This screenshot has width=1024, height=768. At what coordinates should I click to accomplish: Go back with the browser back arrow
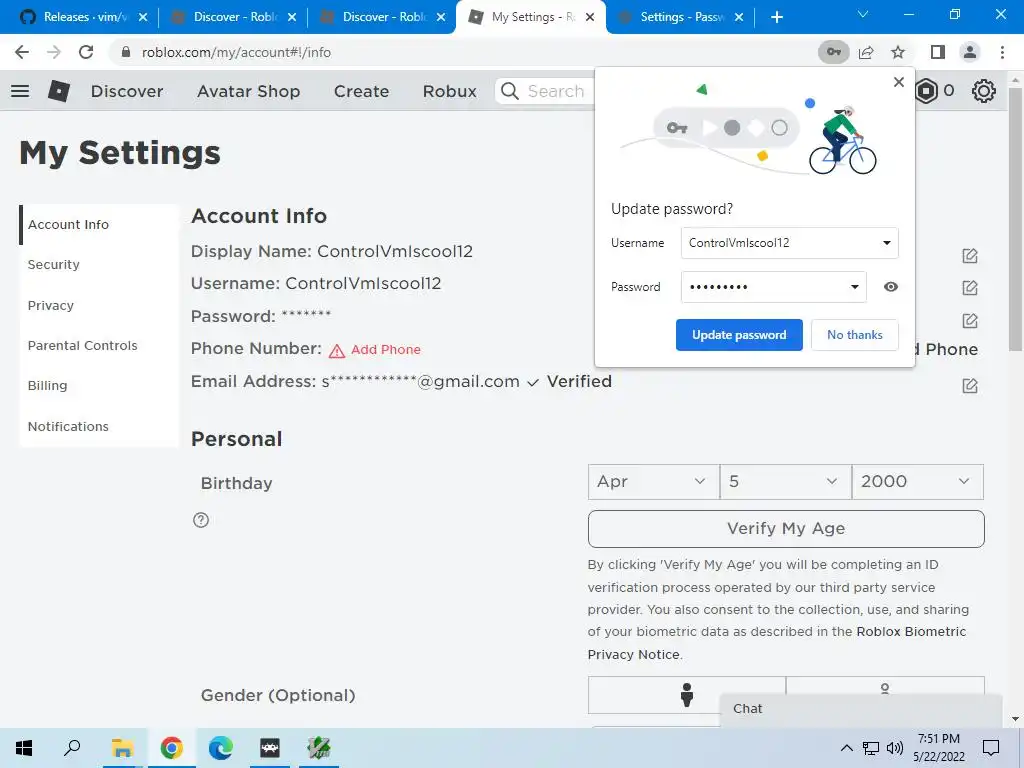coord(22,52)
